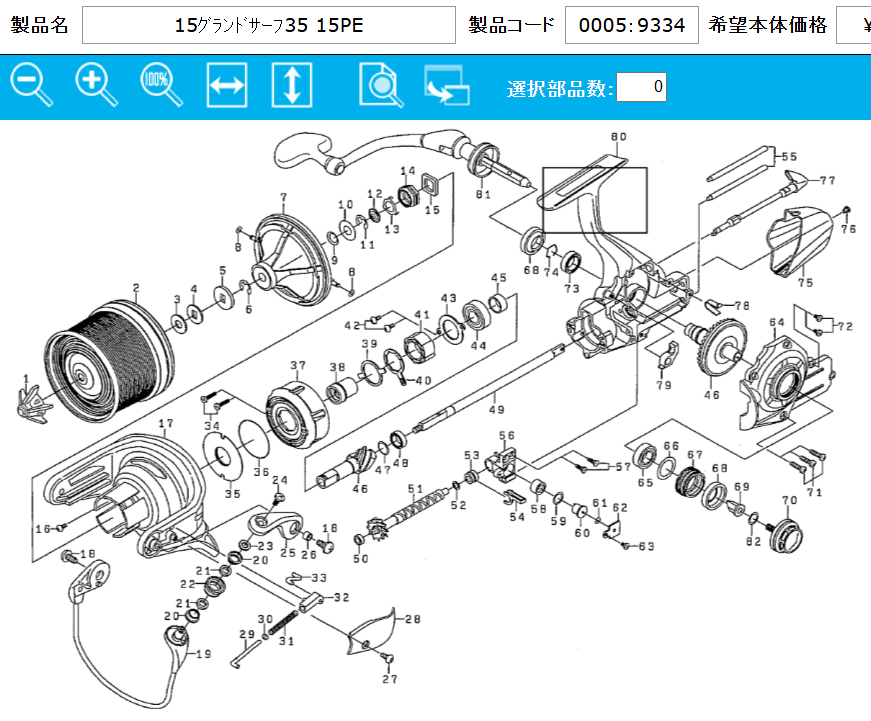Fit diagram to height with vertical arrow icon
This screenshot has width=871, height=721.
pos(292,85)
